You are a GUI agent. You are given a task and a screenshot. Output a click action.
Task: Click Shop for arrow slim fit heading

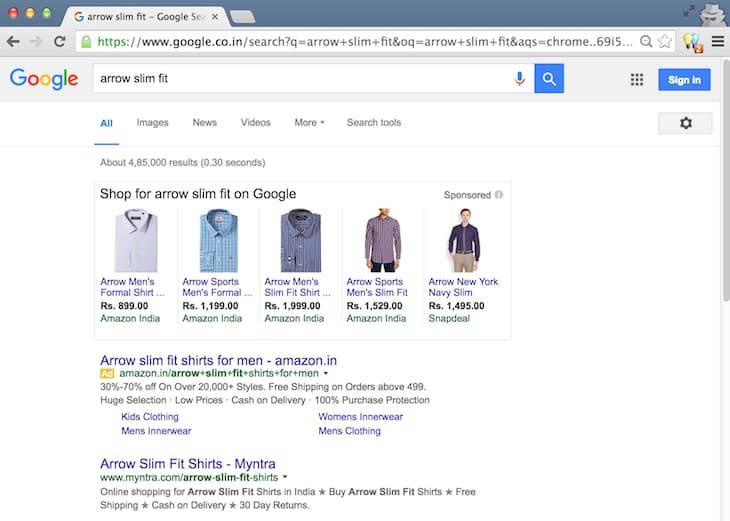(x=198, y=194)
